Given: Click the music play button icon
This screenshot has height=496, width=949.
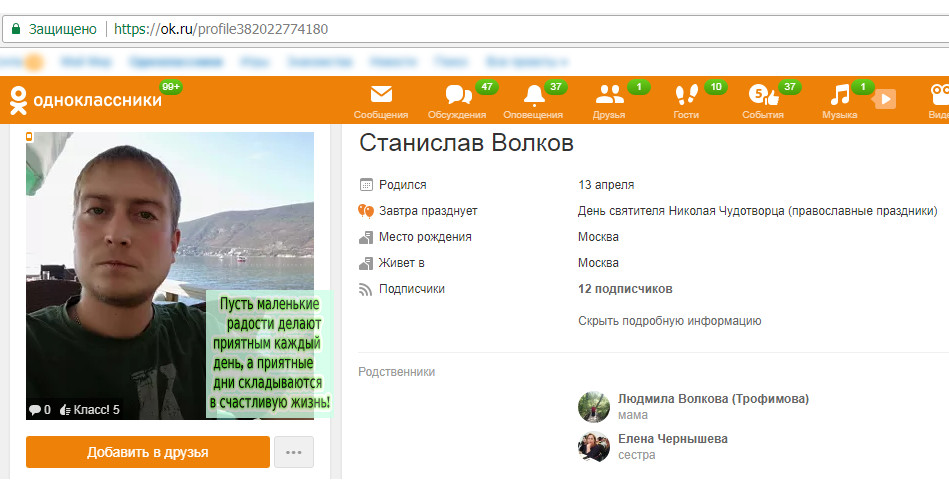Looking at the screenshot, I should pyautogui.click(x=885, y=99).
